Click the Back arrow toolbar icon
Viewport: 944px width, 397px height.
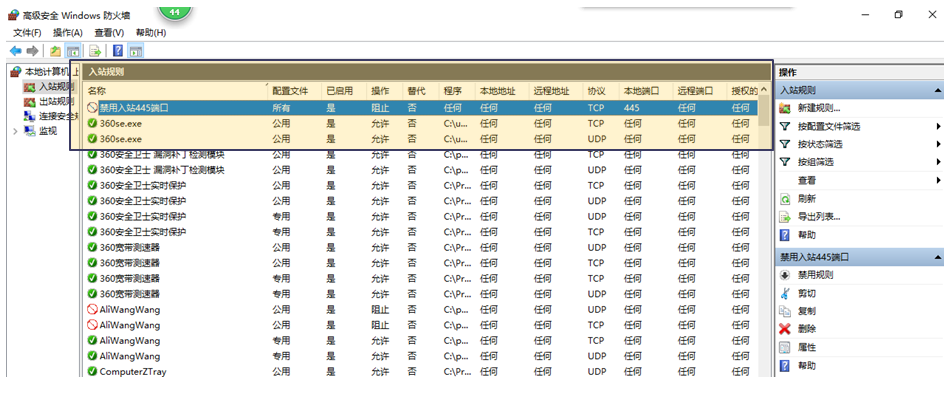coord(16,51)
